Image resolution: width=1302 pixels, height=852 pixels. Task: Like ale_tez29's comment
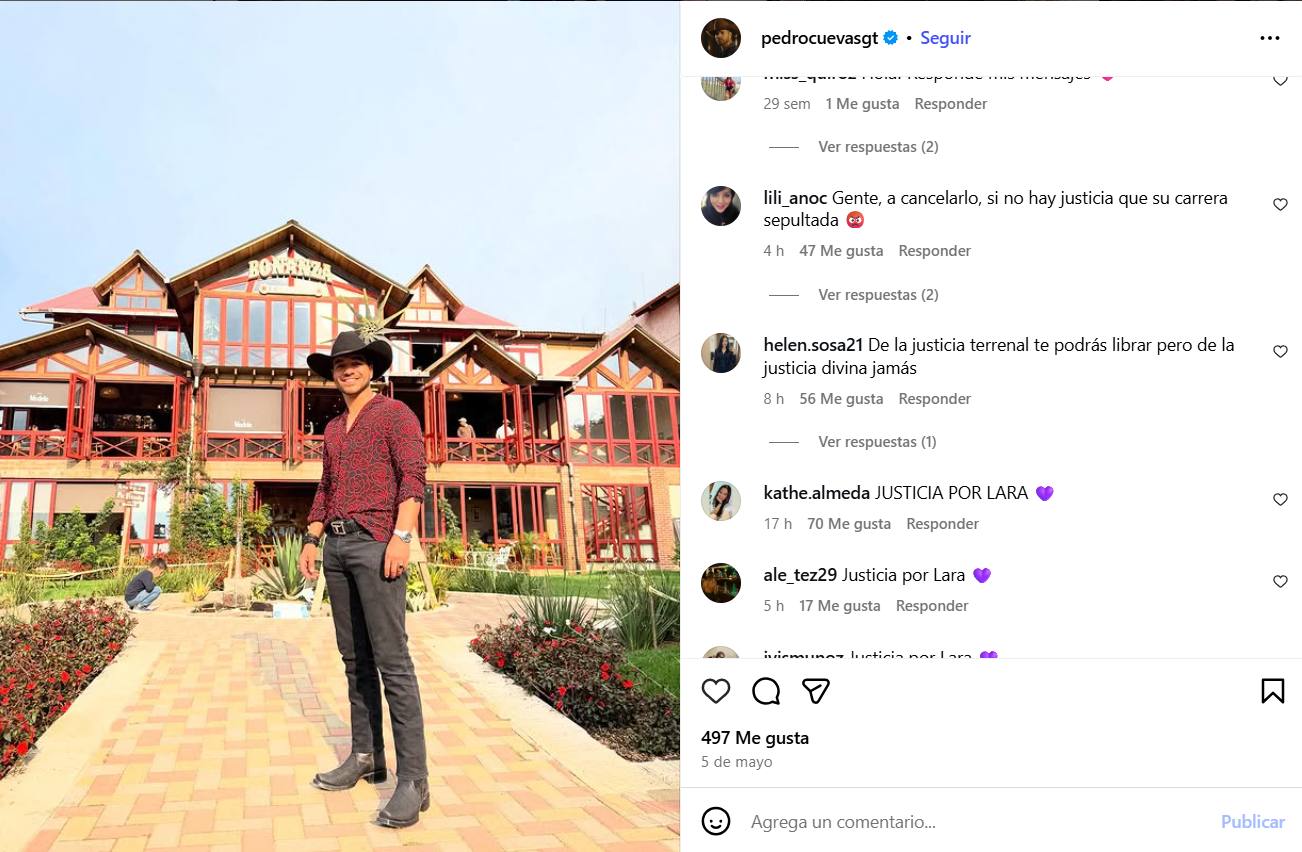pos(1280,581)
